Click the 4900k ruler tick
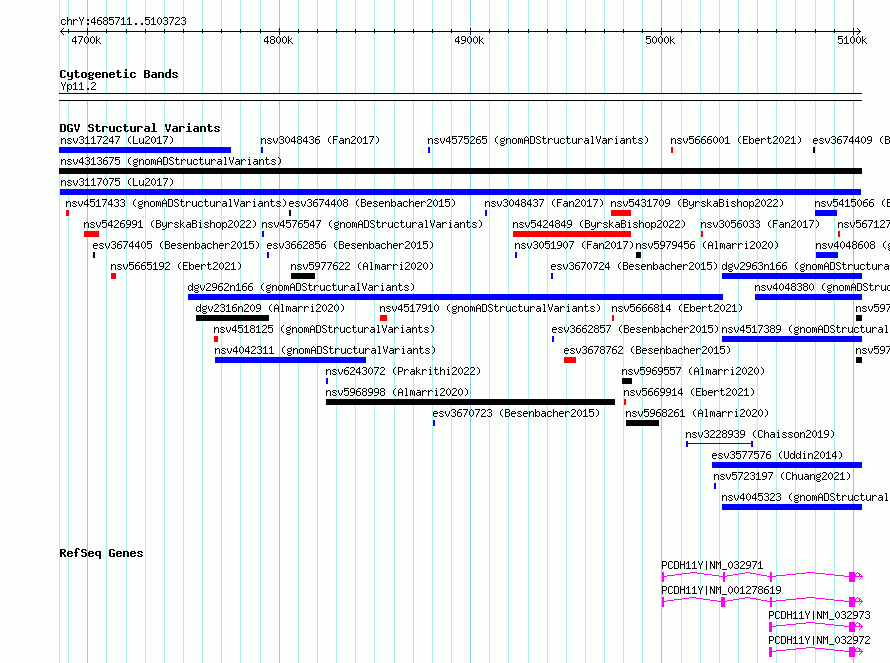Image resolution: width=890 pixels, height=663 pixels. tap(469, 40)
